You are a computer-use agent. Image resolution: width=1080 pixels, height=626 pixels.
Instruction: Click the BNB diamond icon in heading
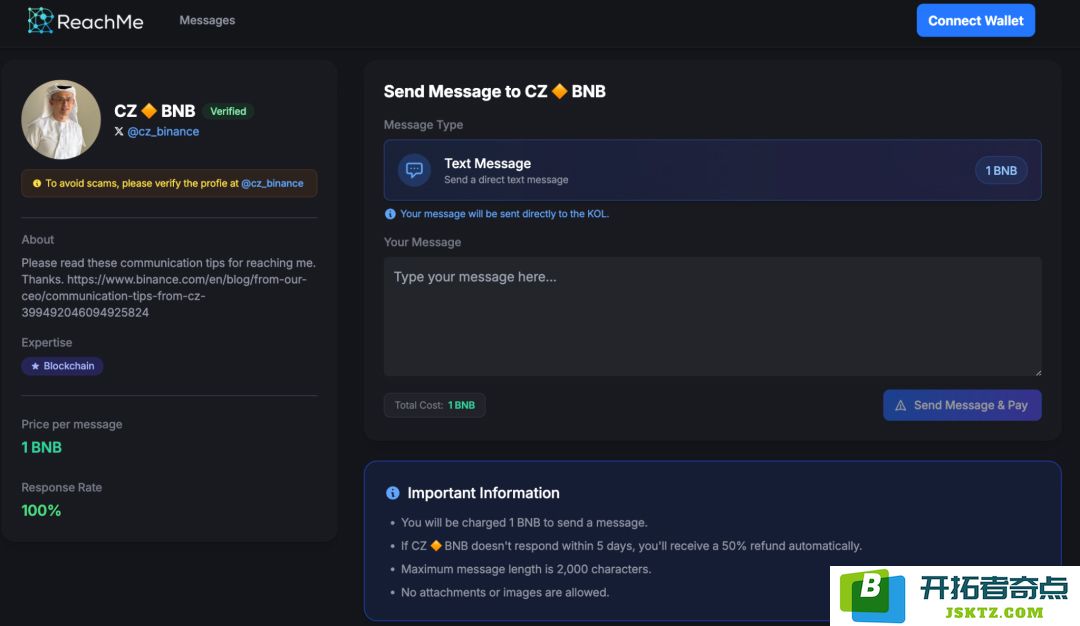pos(560,91)
